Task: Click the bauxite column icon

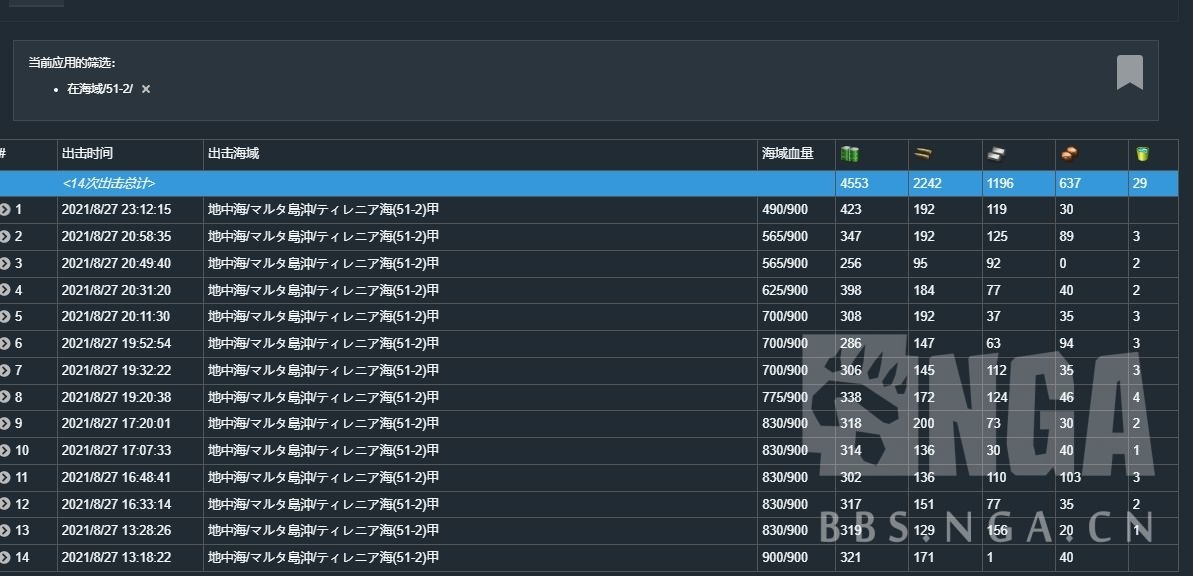Action: pyautogui.click(x=1068, y=154)
